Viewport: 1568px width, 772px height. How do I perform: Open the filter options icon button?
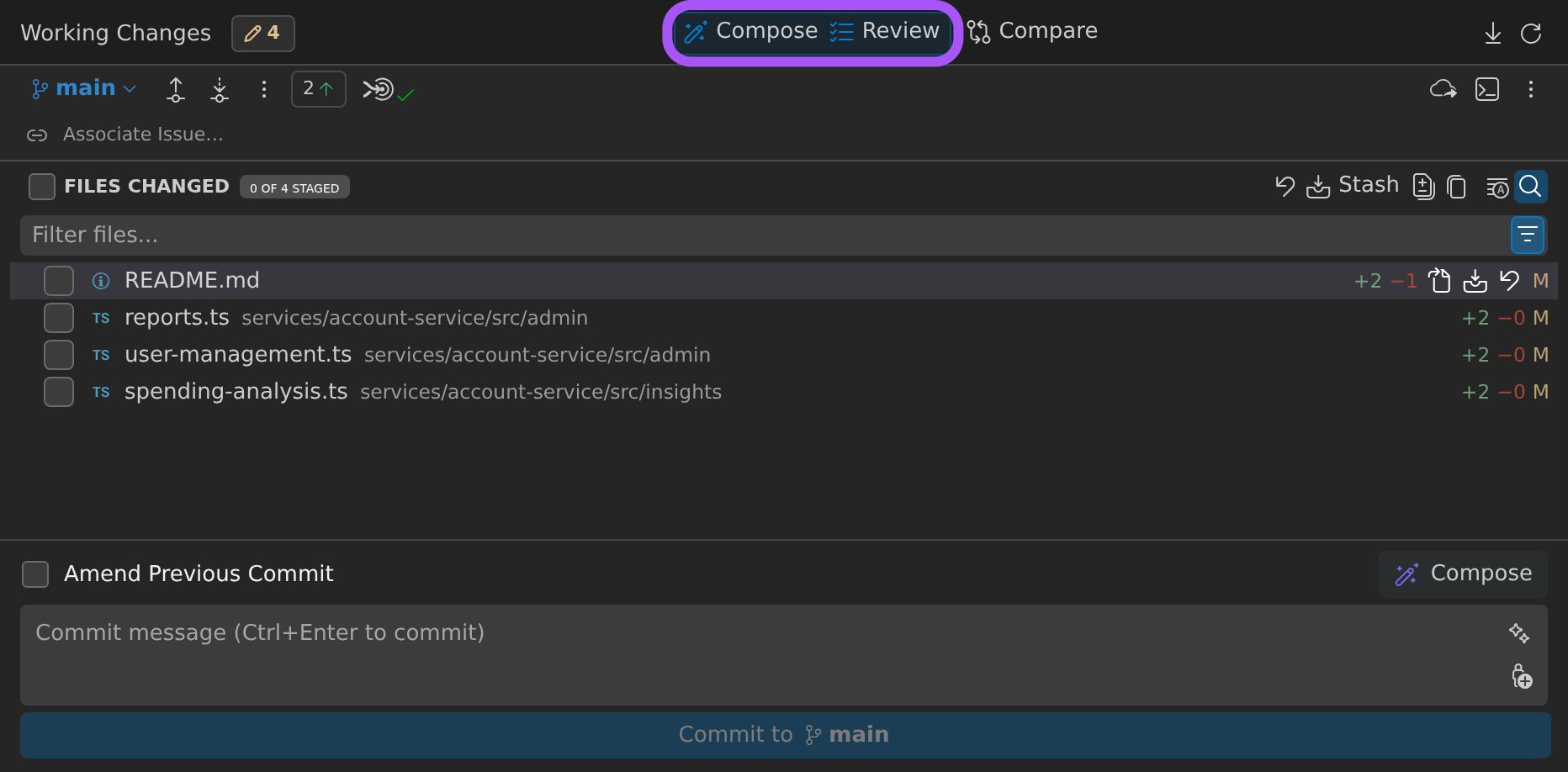tap(1528, 235)
